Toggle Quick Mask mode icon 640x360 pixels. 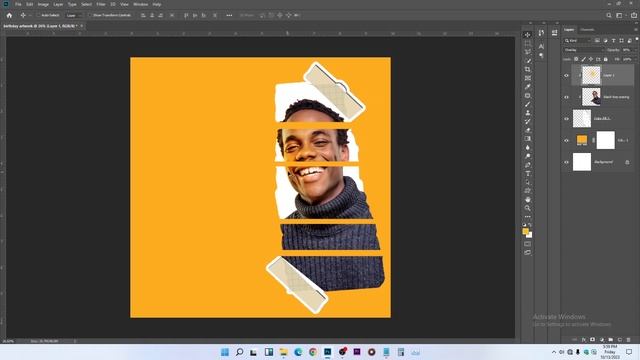527,244
